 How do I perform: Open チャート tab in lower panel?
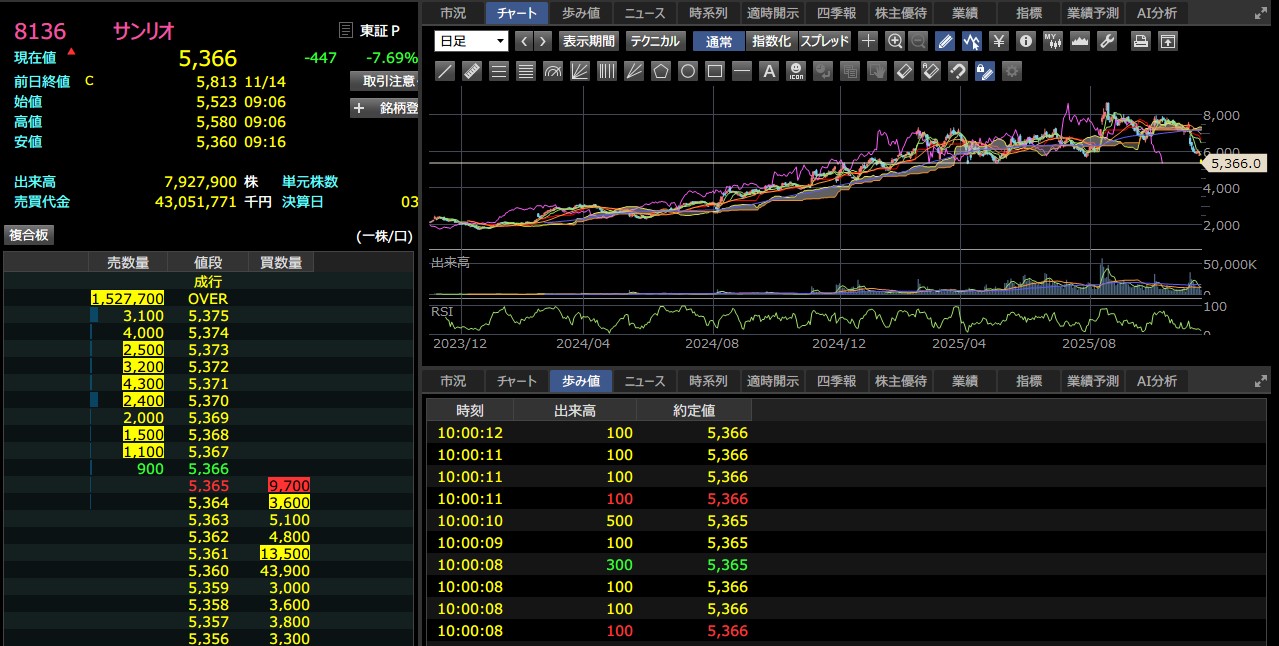[x=517, y=381]
